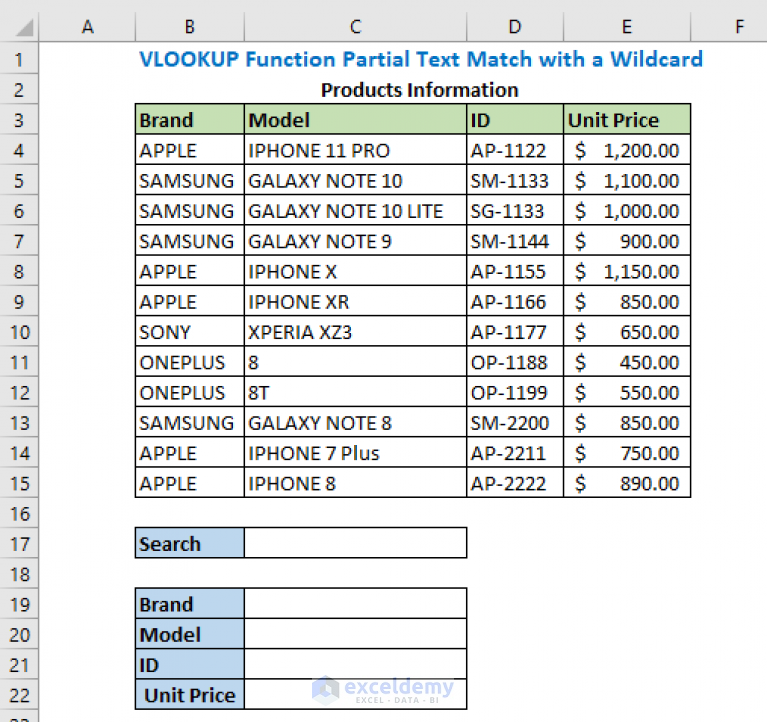Screen dimensions: 767x722
Task: Click the 'Products Information' heading
Action: tap(419, 90)
